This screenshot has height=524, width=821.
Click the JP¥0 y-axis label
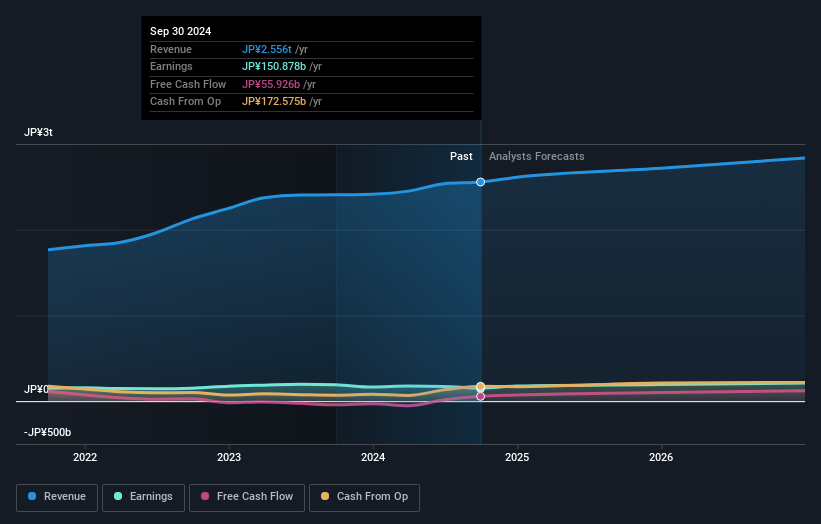[36, 389]
